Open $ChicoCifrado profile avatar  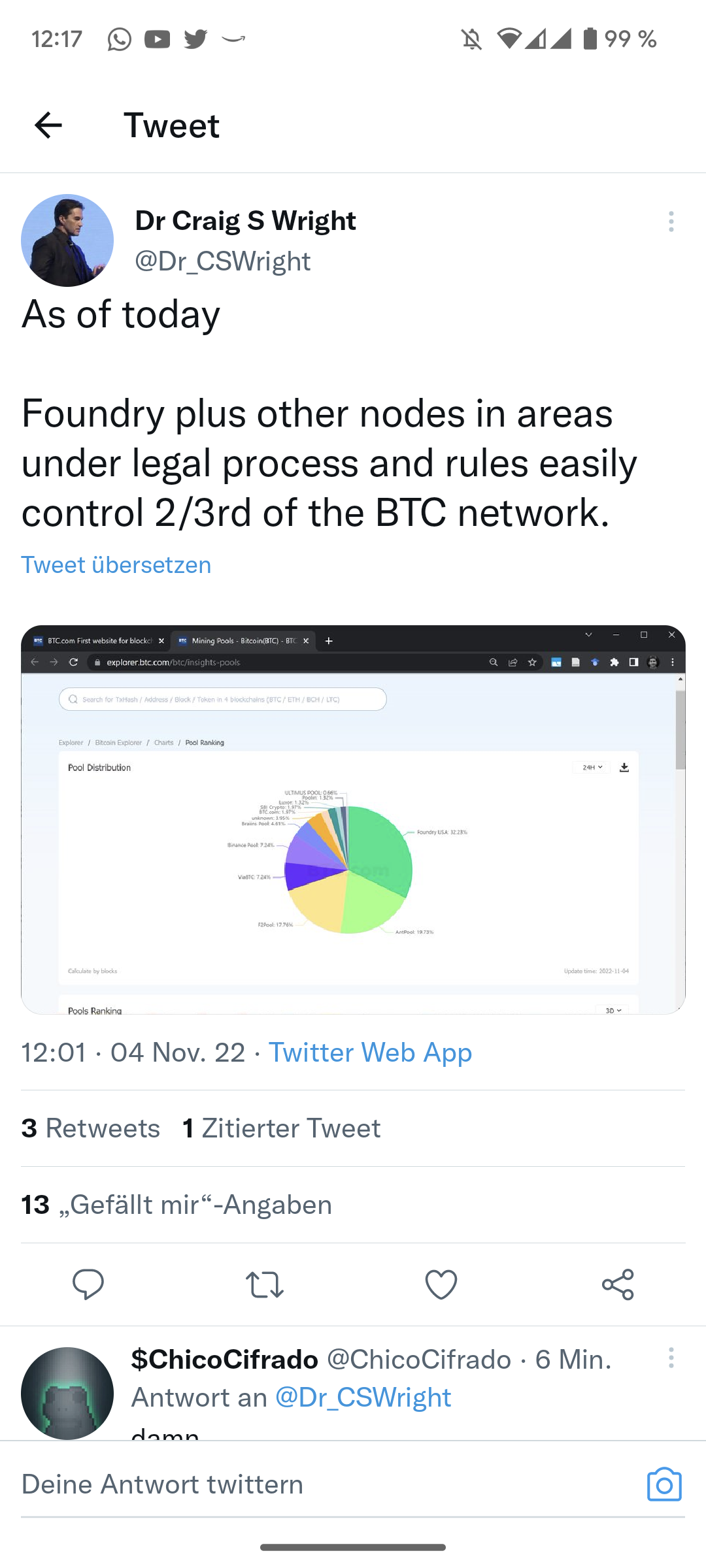(x=67, y=1393)
